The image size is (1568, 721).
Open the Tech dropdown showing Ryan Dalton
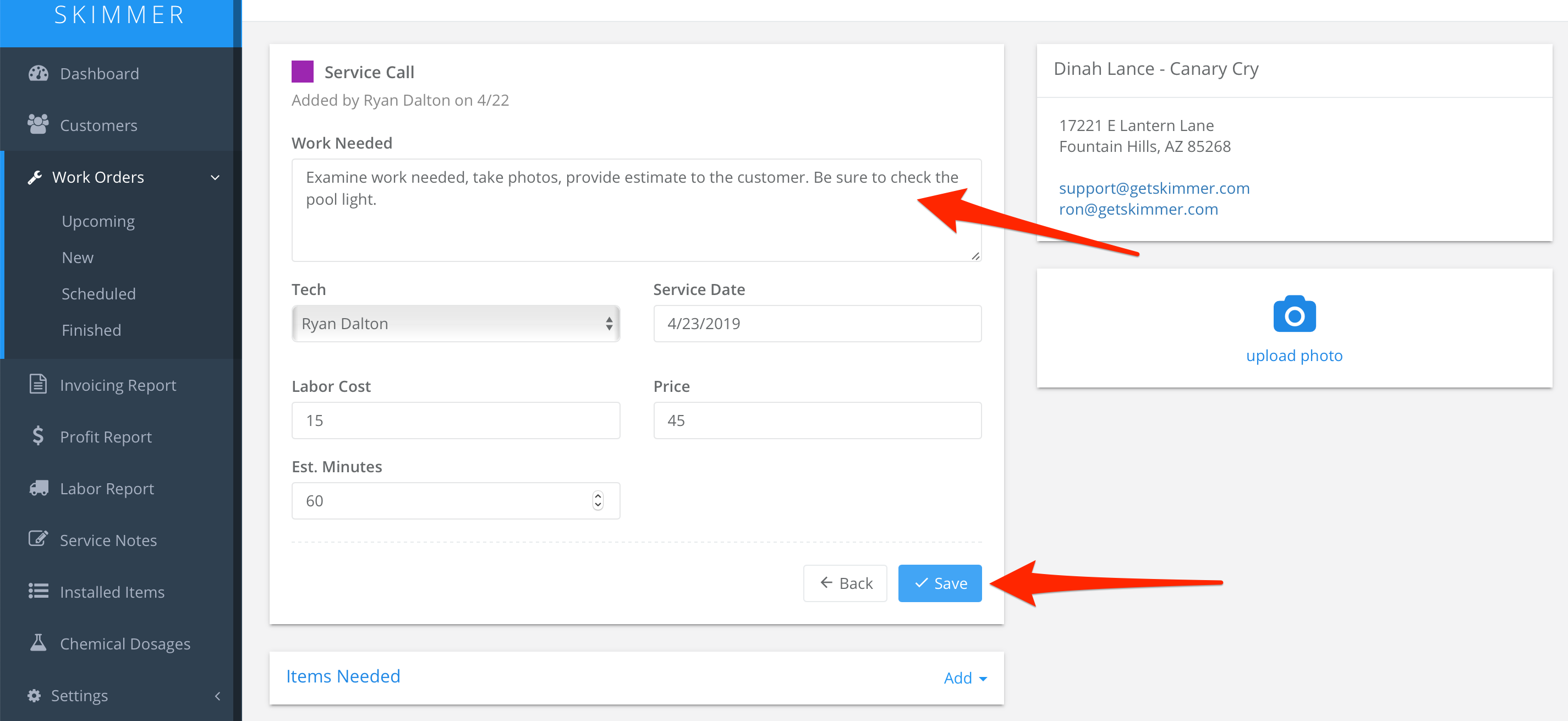pyautogui.click(x=456, y=324)
